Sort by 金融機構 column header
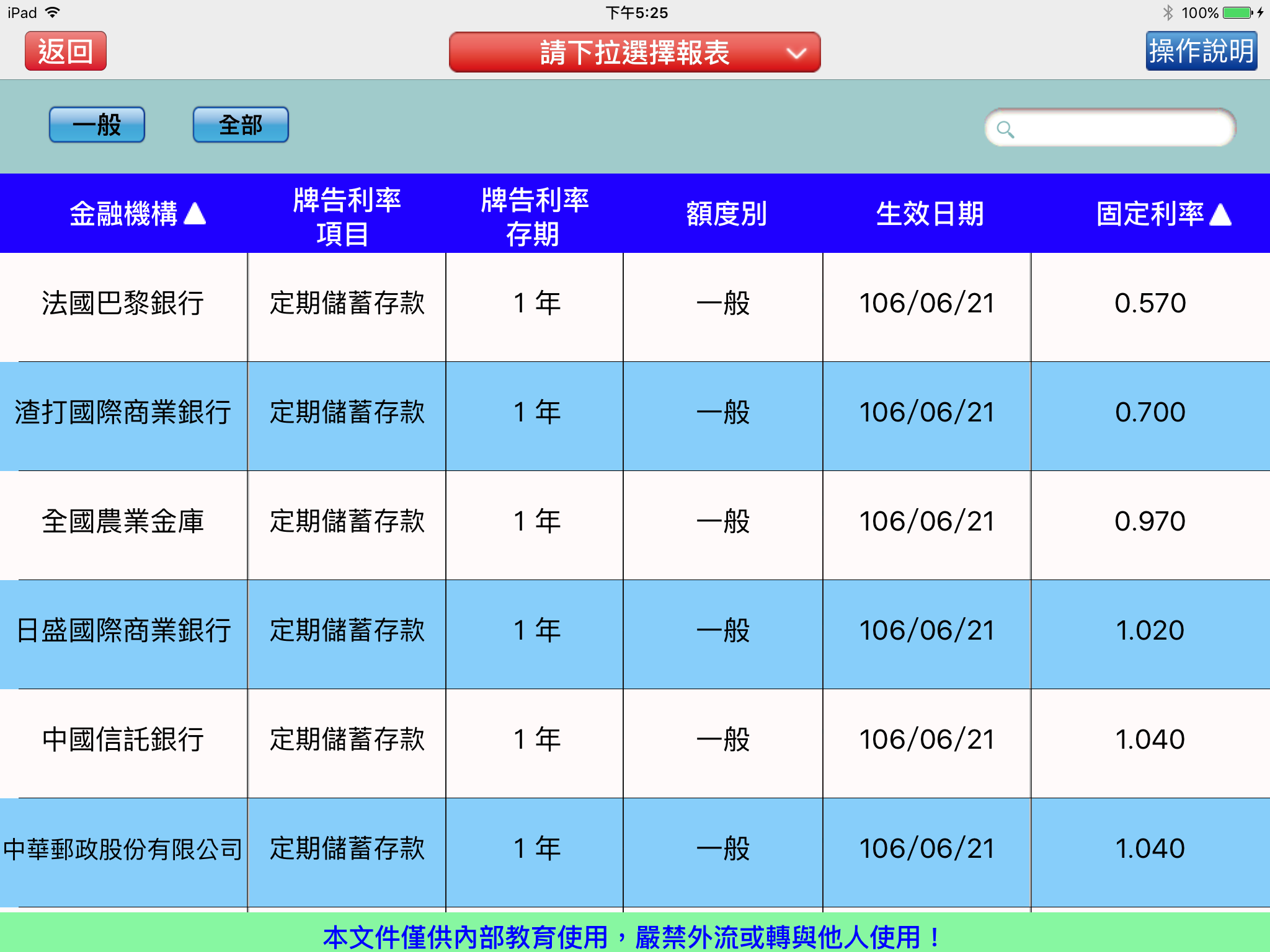 click(137, 214)
